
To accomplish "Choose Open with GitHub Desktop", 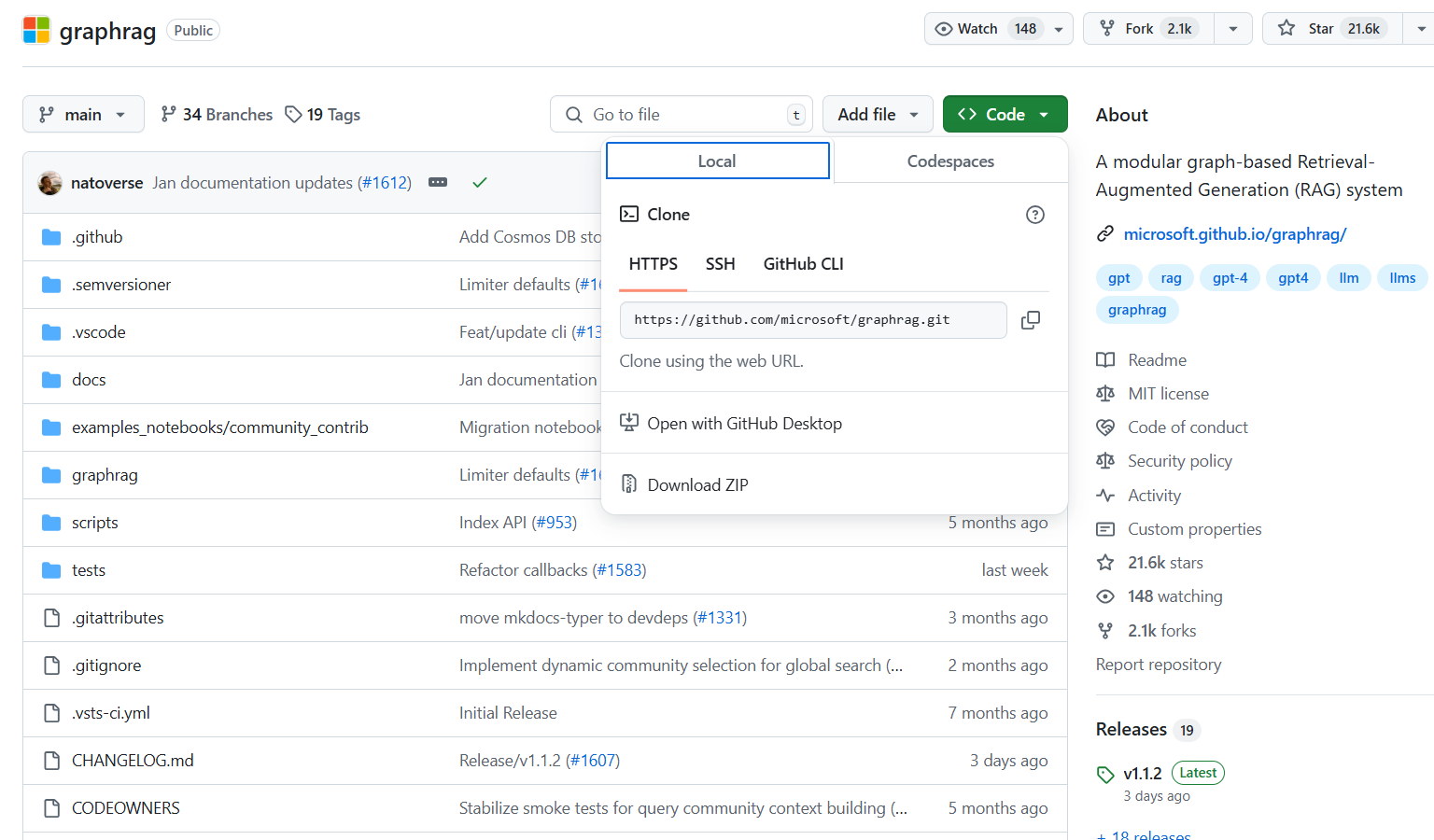I will pos(835,423).
